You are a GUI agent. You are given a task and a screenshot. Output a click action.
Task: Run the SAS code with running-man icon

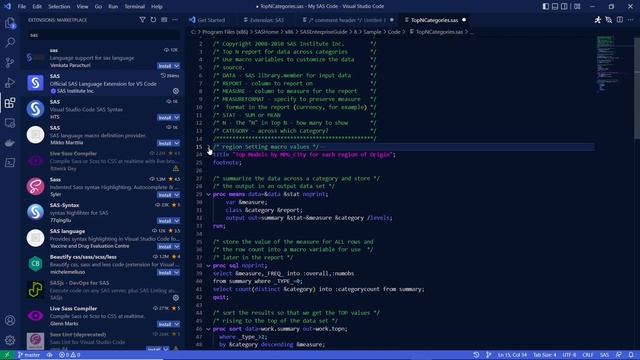coord(598,20)
